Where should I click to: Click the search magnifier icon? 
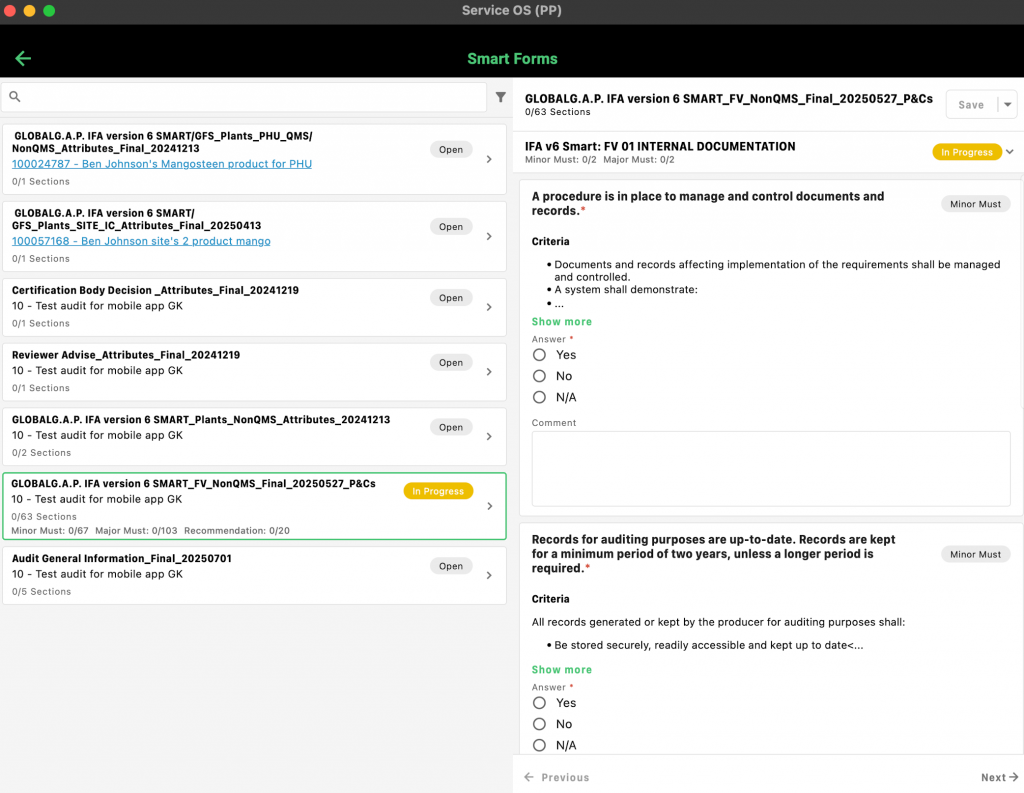click(x=15, y=97)
